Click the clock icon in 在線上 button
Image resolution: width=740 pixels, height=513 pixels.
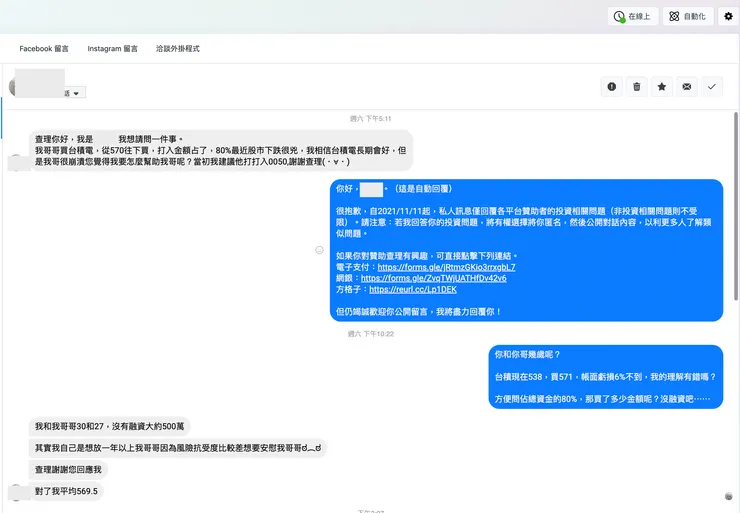click(x=619, y=17)
